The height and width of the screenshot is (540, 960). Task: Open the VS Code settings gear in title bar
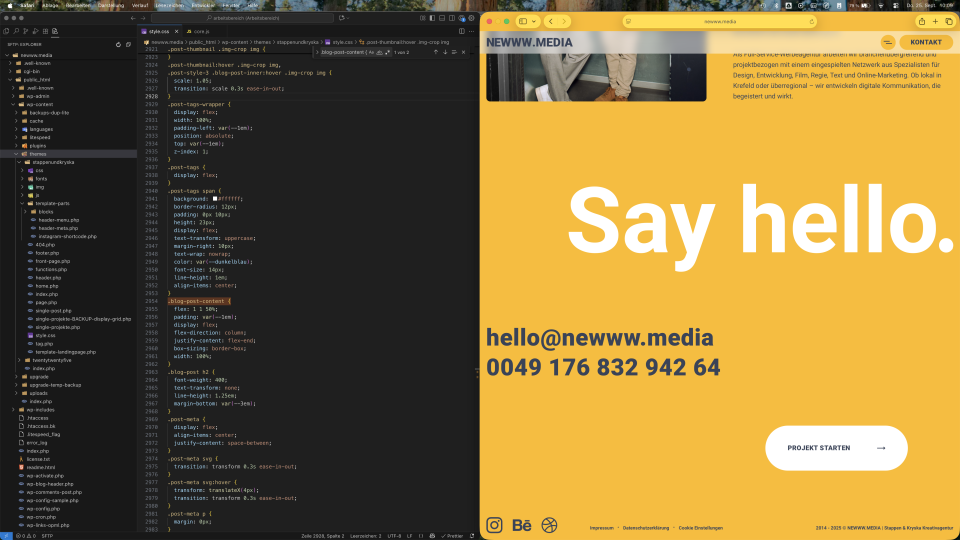(x=471, y=18)
